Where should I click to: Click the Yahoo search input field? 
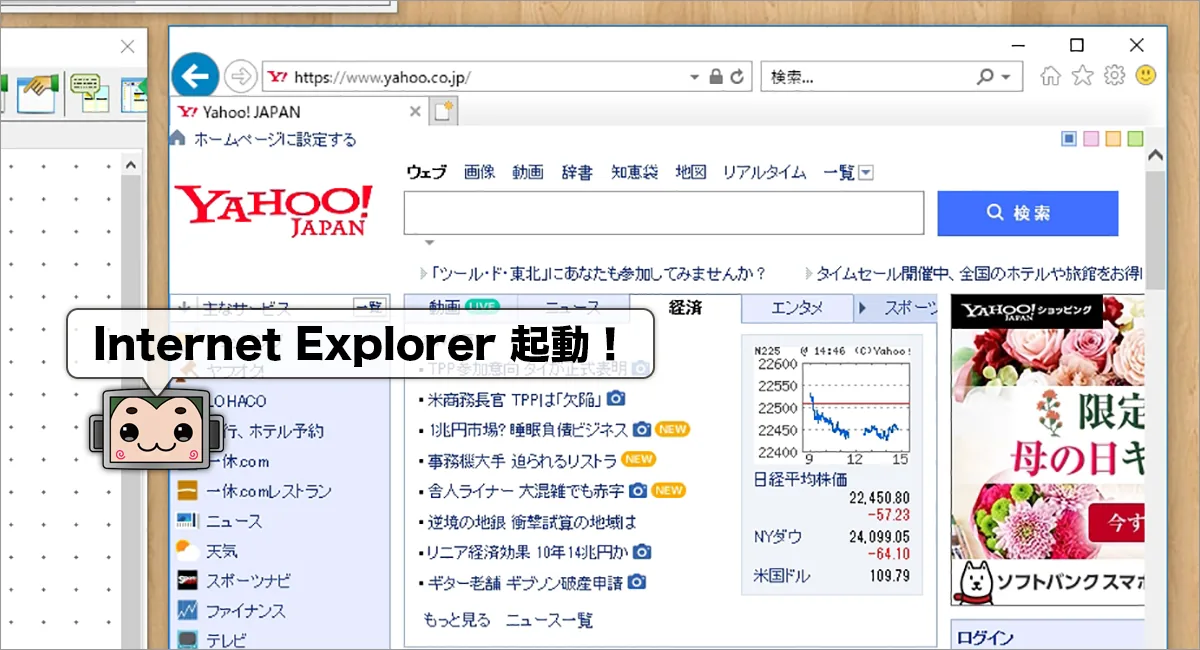(x=664, y=213)
